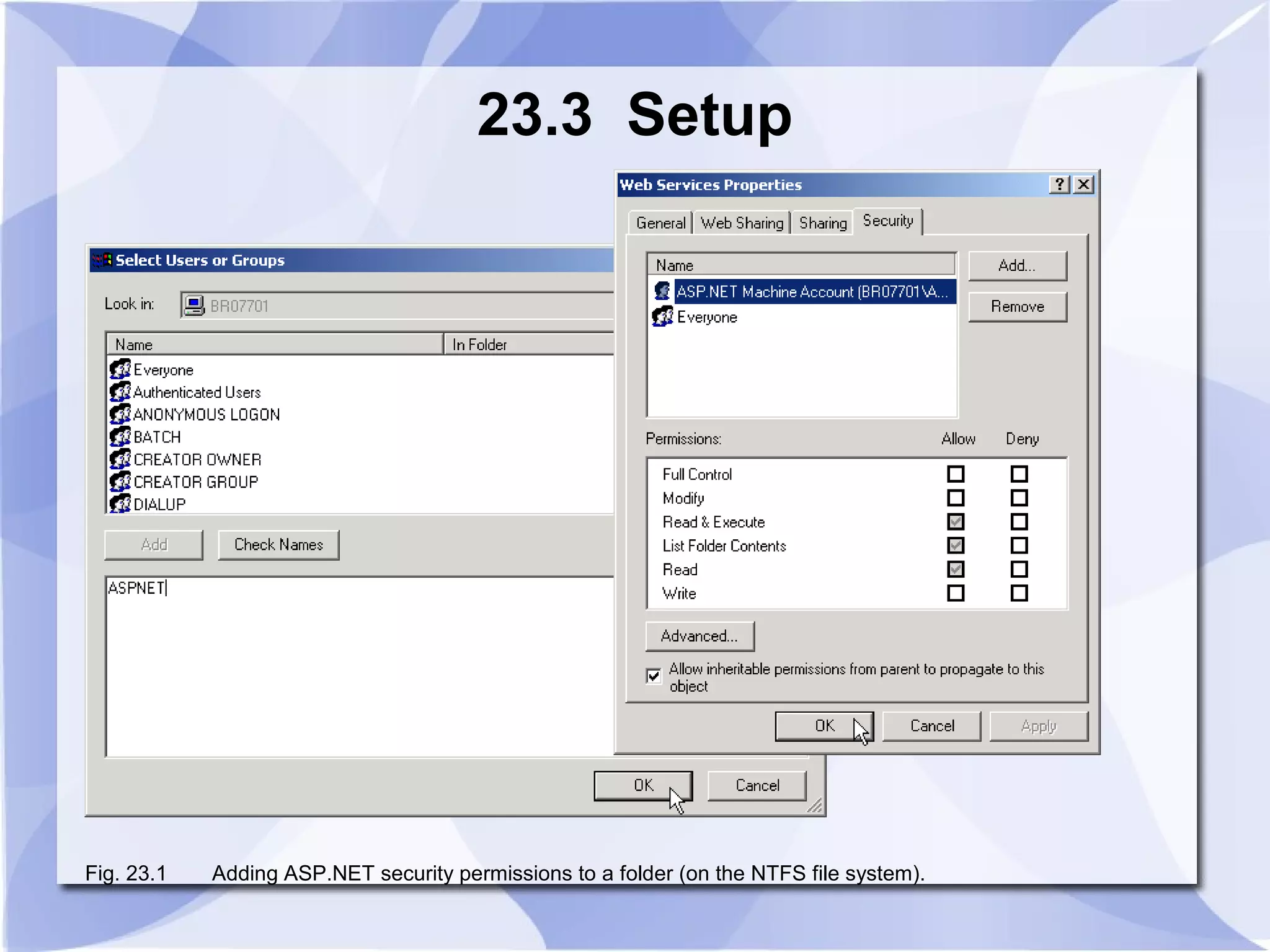The height and width of the screenshot is (952, 1270).
Task: Toggle Allow for List Folder Contents
Action: coord(956,545)
